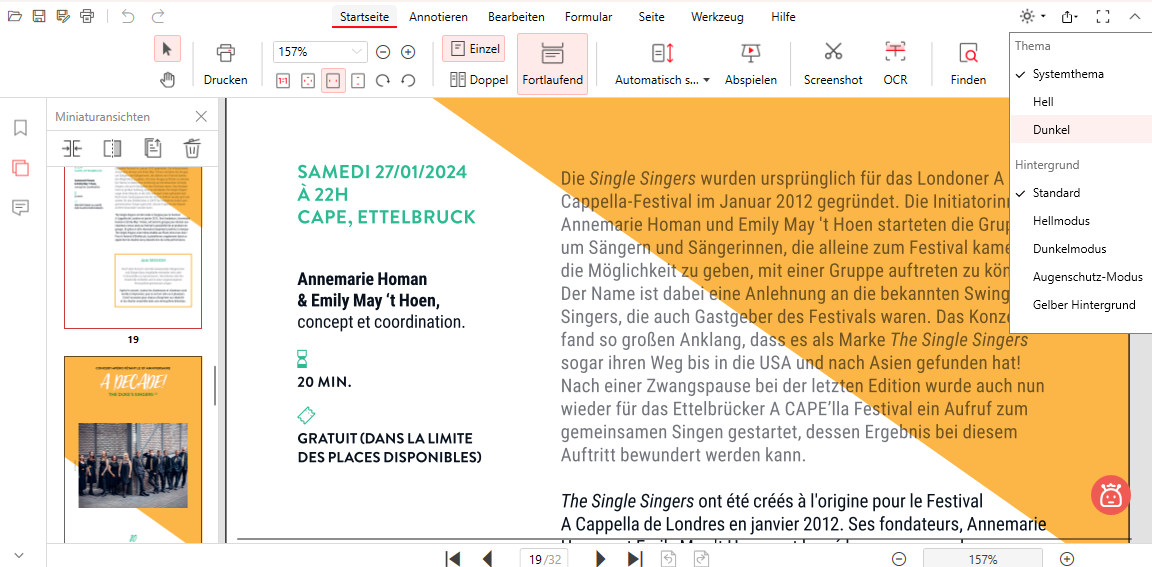Click the split pages icon
Screen dimensions: 1152x567
(112, 148)
